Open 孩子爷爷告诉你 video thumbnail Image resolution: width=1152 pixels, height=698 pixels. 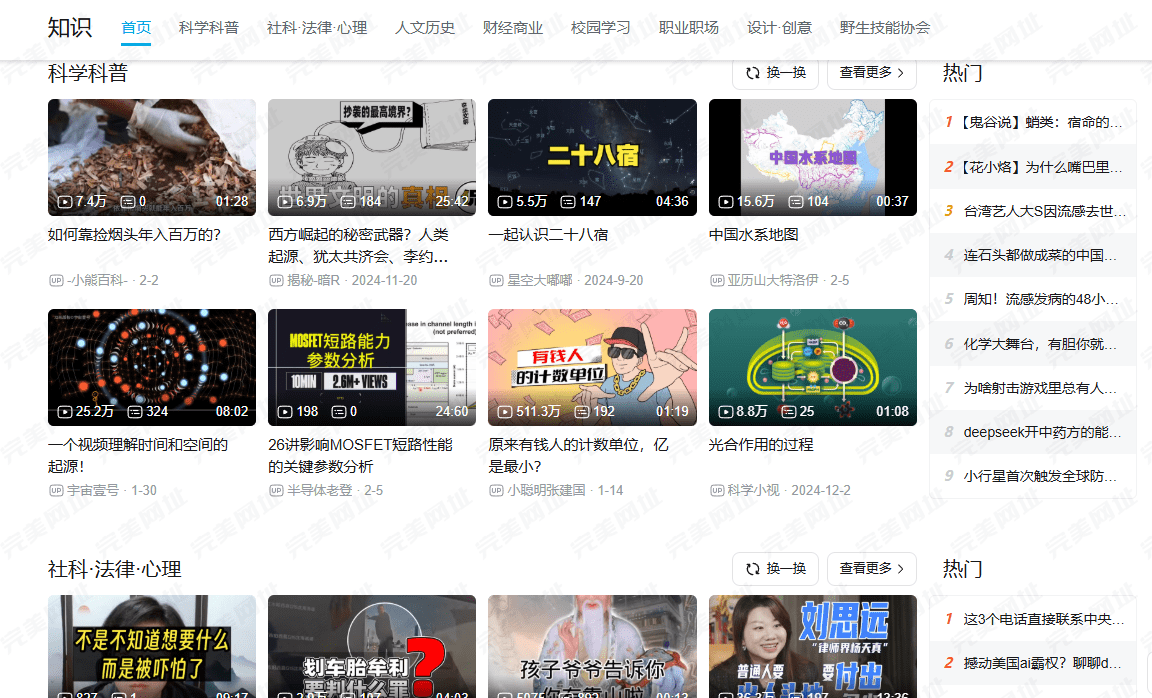(x=592, y=647)
